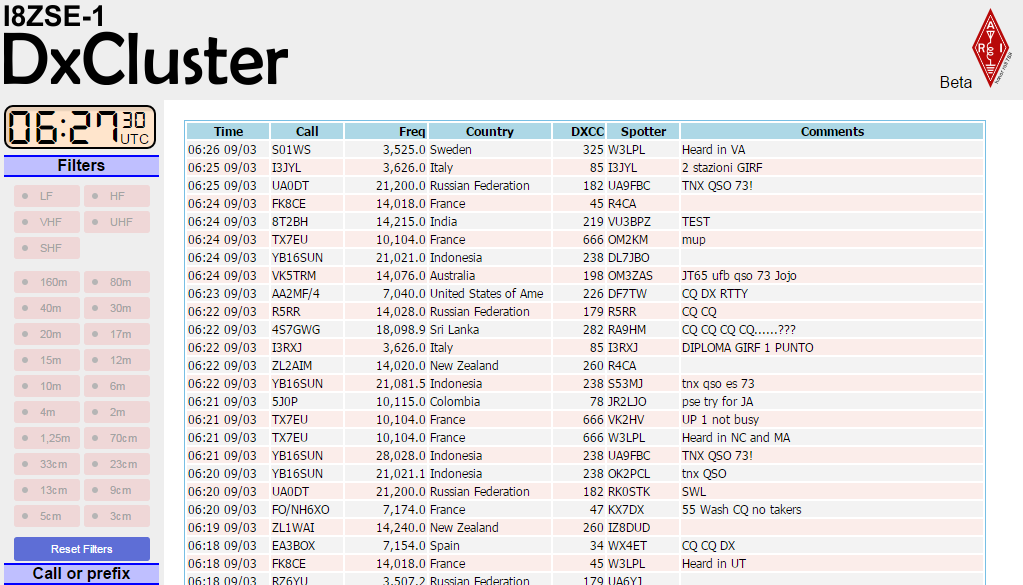Select the 40m band filter
1023x585 pixels.
(x=47, y=308)
